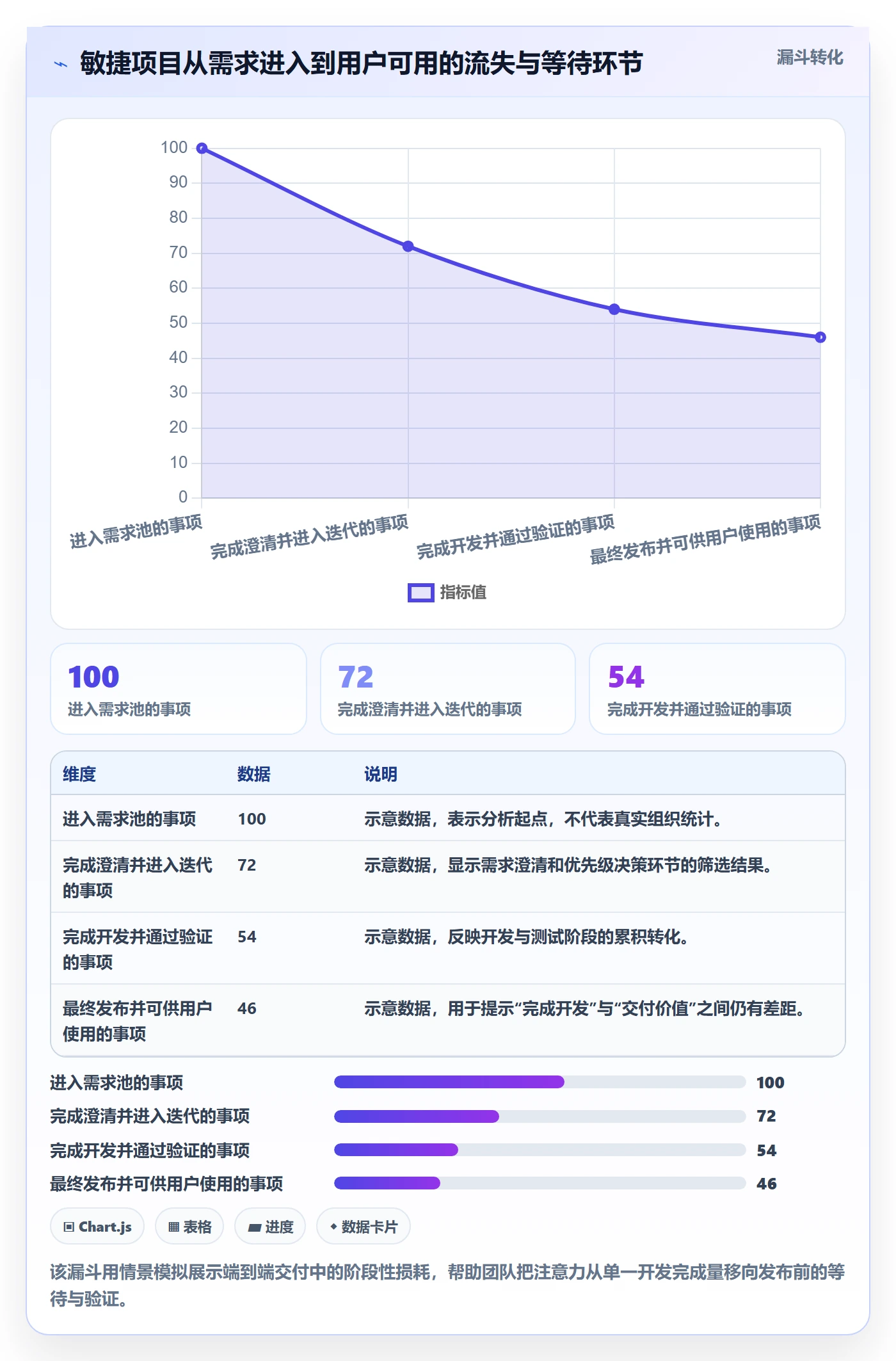Click the progress bar for 最终发布并可供用户使用的事项
This screenshot has height=1361, width=896.
click(x=540, y=1183)
